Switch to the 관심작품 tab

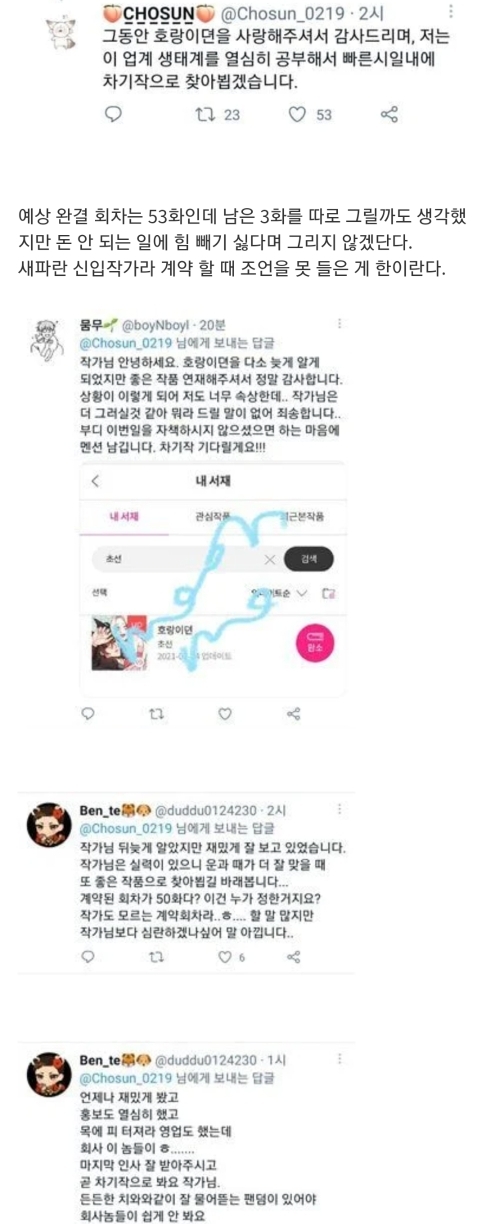[x=213, y=517]
